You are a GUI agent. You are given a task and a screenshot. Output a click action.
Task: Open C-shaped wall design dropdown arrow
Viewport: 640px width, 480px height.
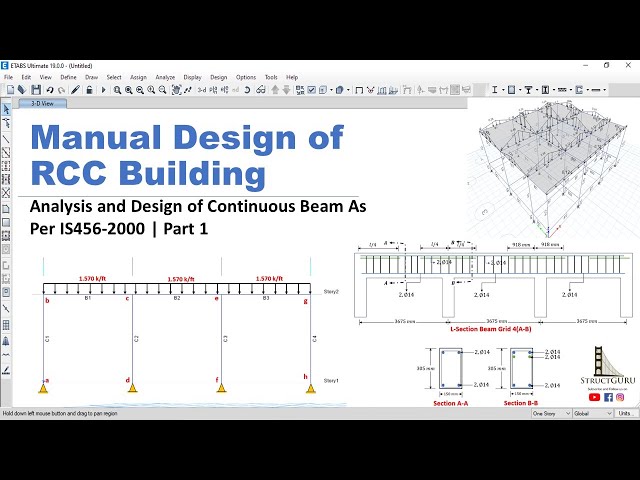[587, 90]
